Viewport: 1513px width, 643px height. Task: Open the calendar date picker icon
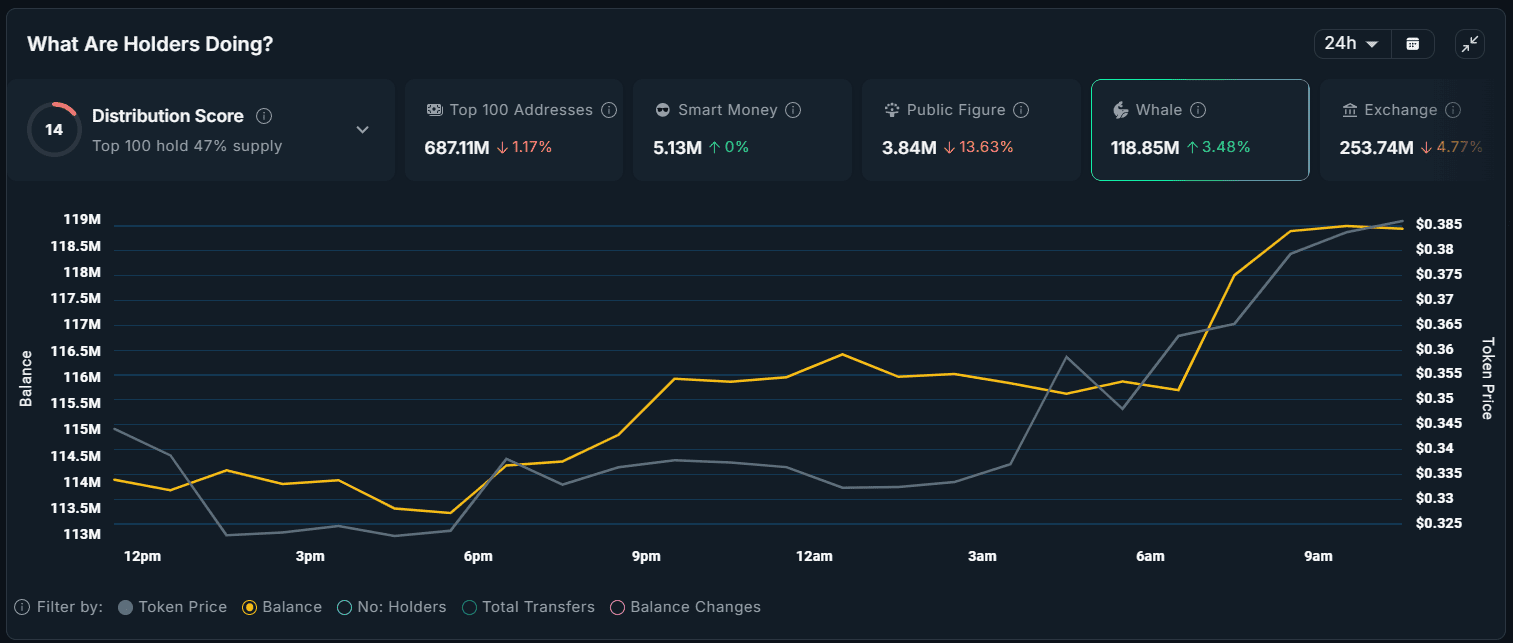click(1413, 43)
